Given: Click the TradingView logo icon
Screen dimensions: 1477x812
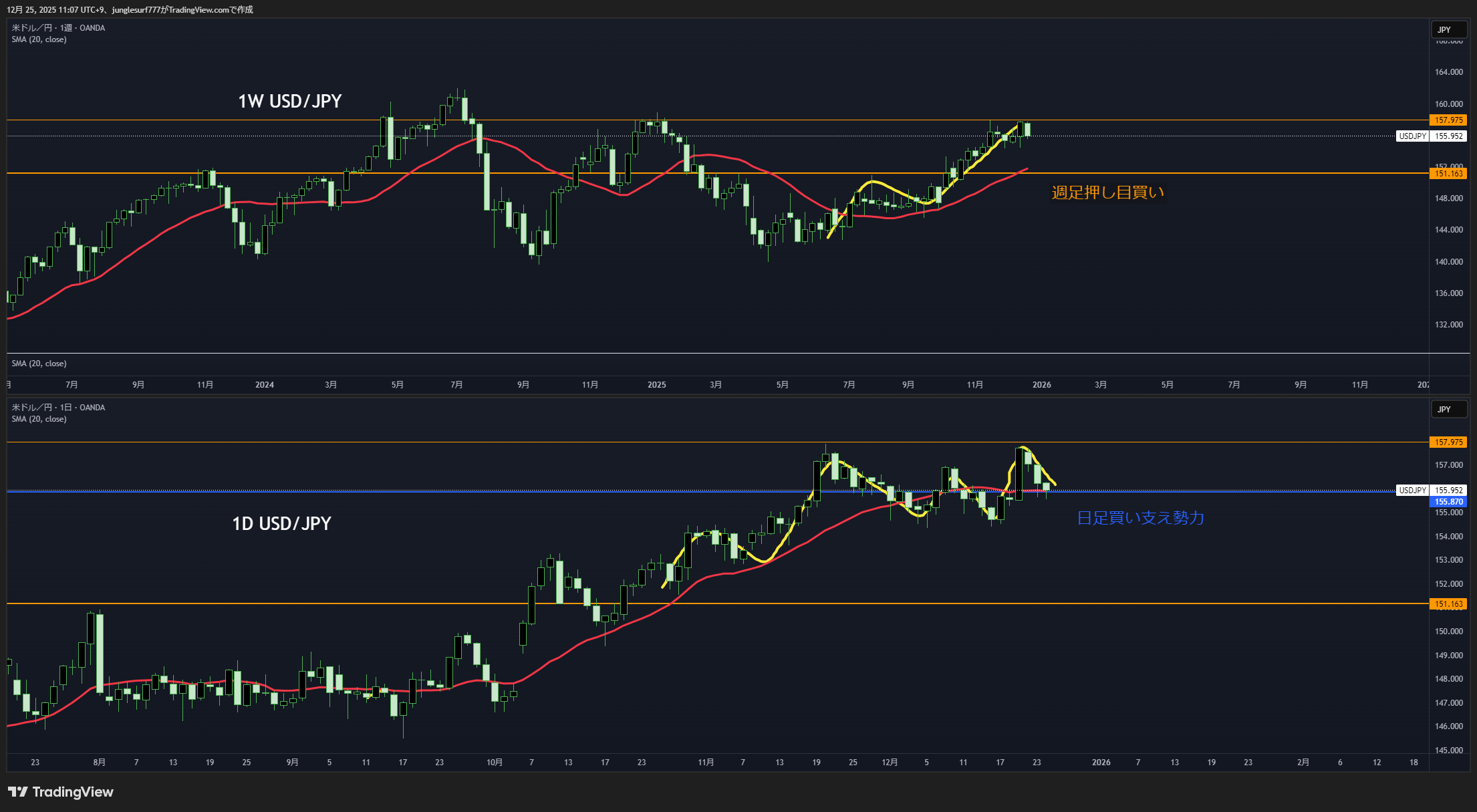Looking at the screenshot, I should [x=18, y=792].
